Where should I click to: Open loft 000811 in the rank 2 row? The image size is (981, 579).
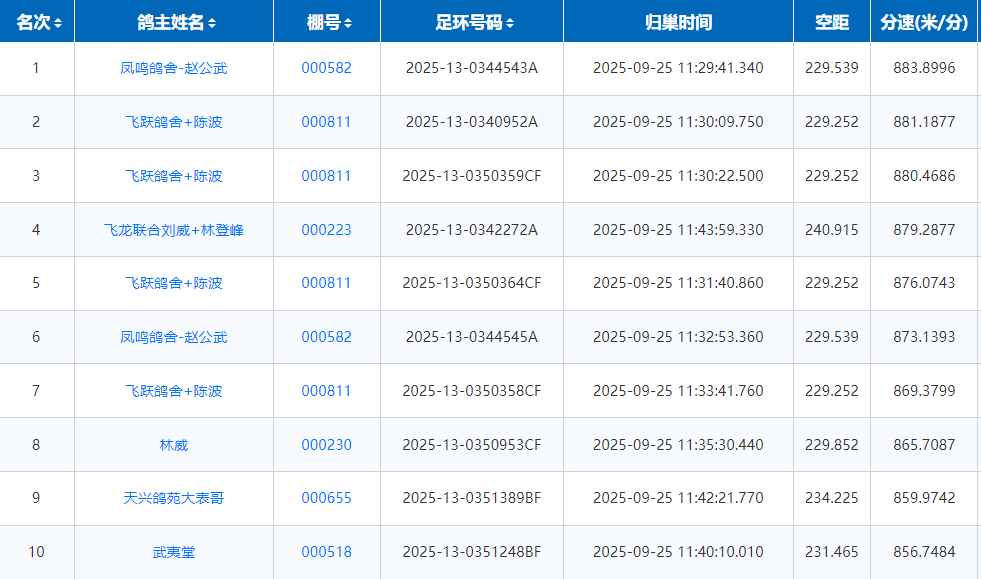326,122
